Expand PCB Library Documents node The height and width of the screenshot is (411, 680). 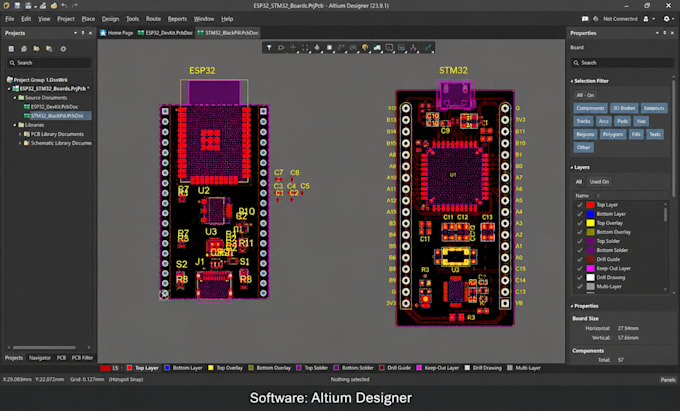click(20, 134)
